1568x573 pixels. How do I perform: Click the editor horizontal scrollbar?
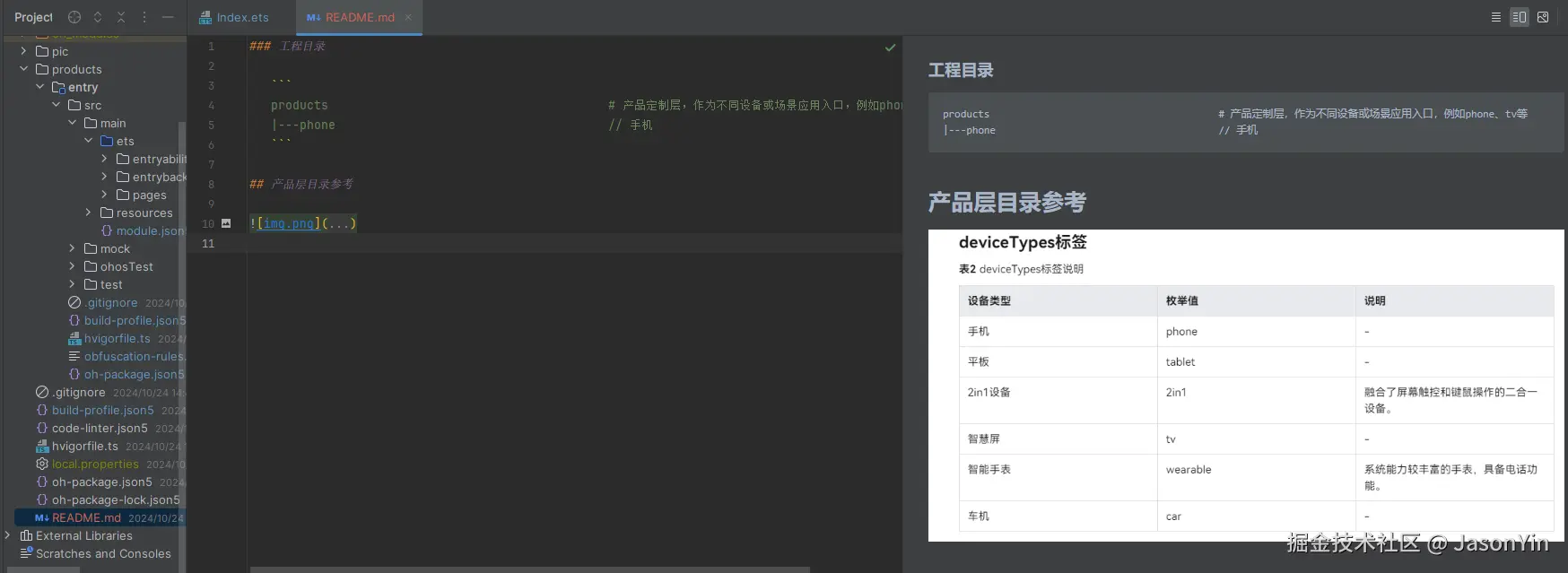coord(529,569)
